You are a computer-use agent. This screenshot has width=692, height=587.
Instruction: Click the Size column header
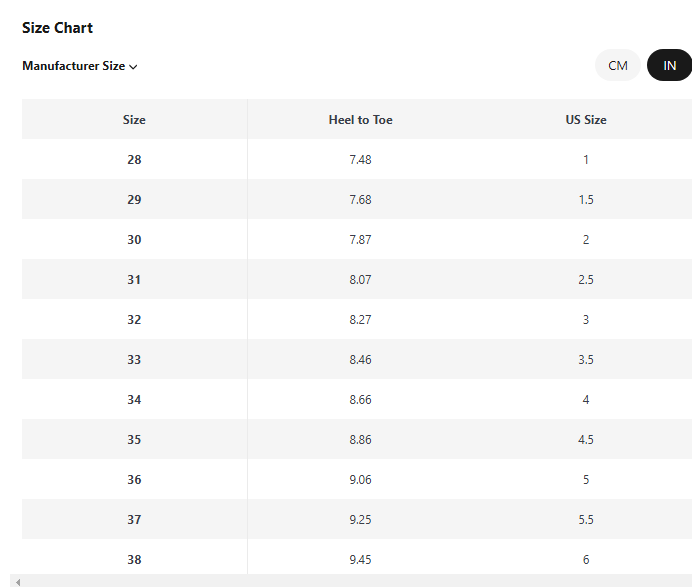click(134, 120)
